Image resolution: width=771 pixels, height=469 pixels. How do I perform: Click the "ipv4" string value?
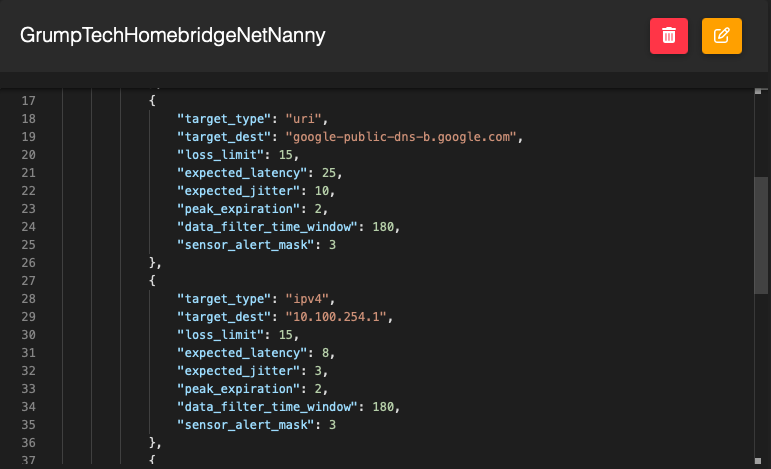[307, 299]
